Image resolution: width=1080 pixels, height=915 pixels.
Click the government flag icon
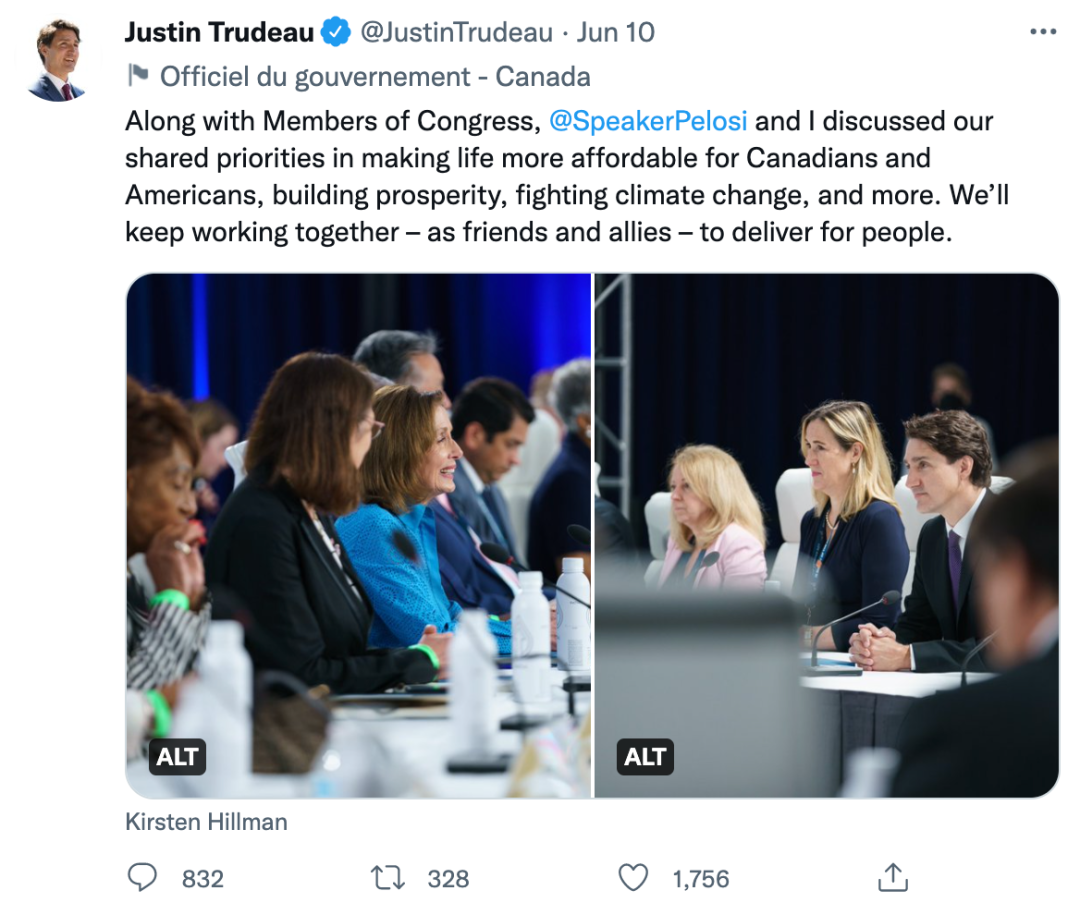pyautogui.click(x=137, y=76)
